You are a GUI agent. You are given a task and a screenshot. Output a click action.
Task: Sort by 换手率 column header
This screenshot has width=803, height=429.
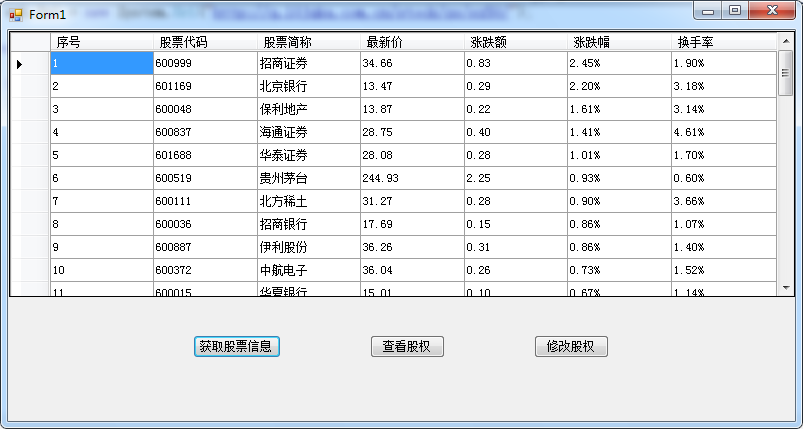tap(724, 42)
